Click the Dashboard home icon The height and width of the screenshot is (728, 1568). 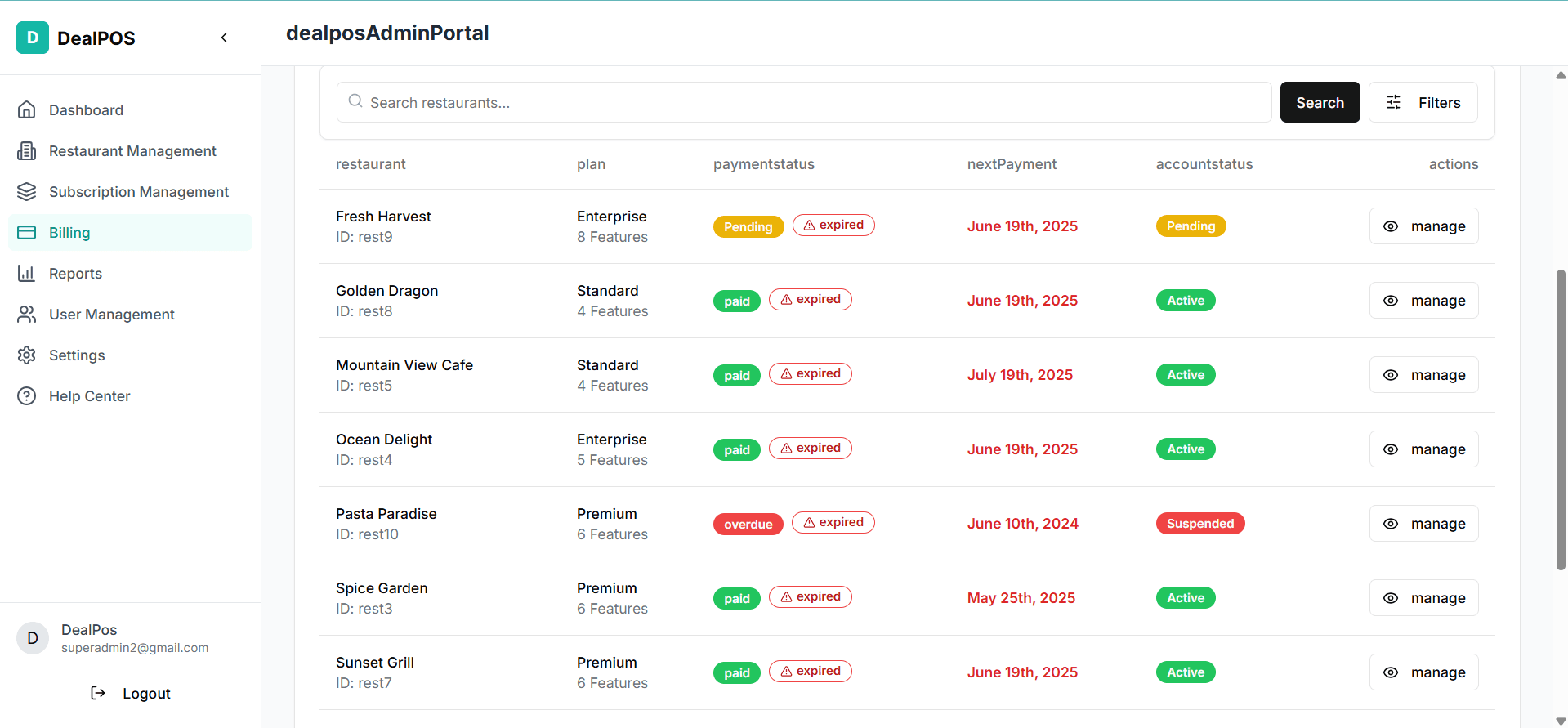(27, 110)
